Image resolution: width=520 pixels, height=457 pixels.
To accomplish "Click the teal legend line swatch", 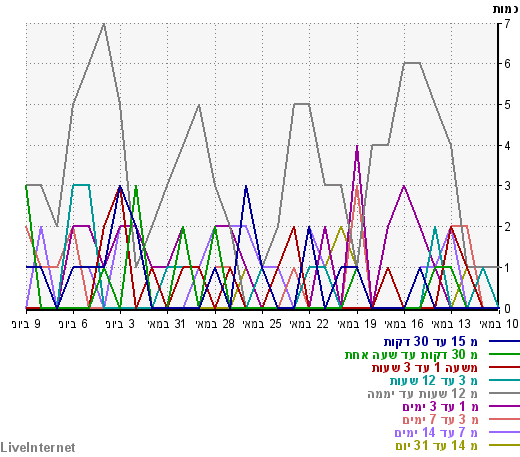I will tap(504, 380).
